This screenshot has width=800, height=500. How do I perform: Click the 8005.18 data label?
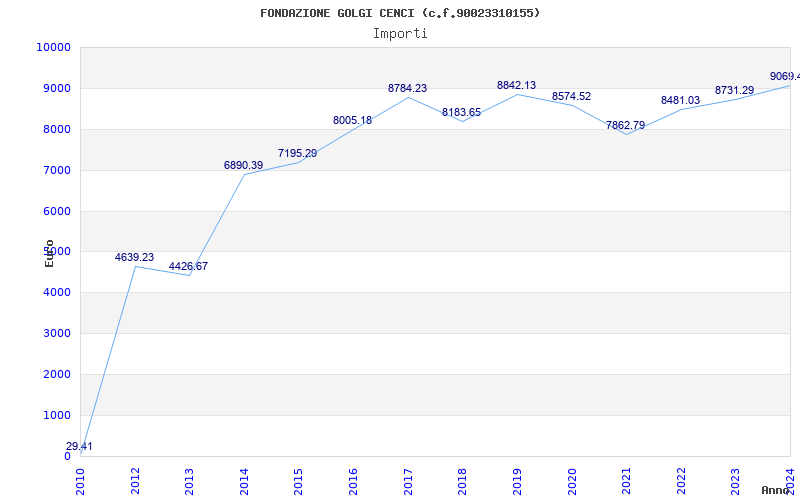[x=353, y=120]
